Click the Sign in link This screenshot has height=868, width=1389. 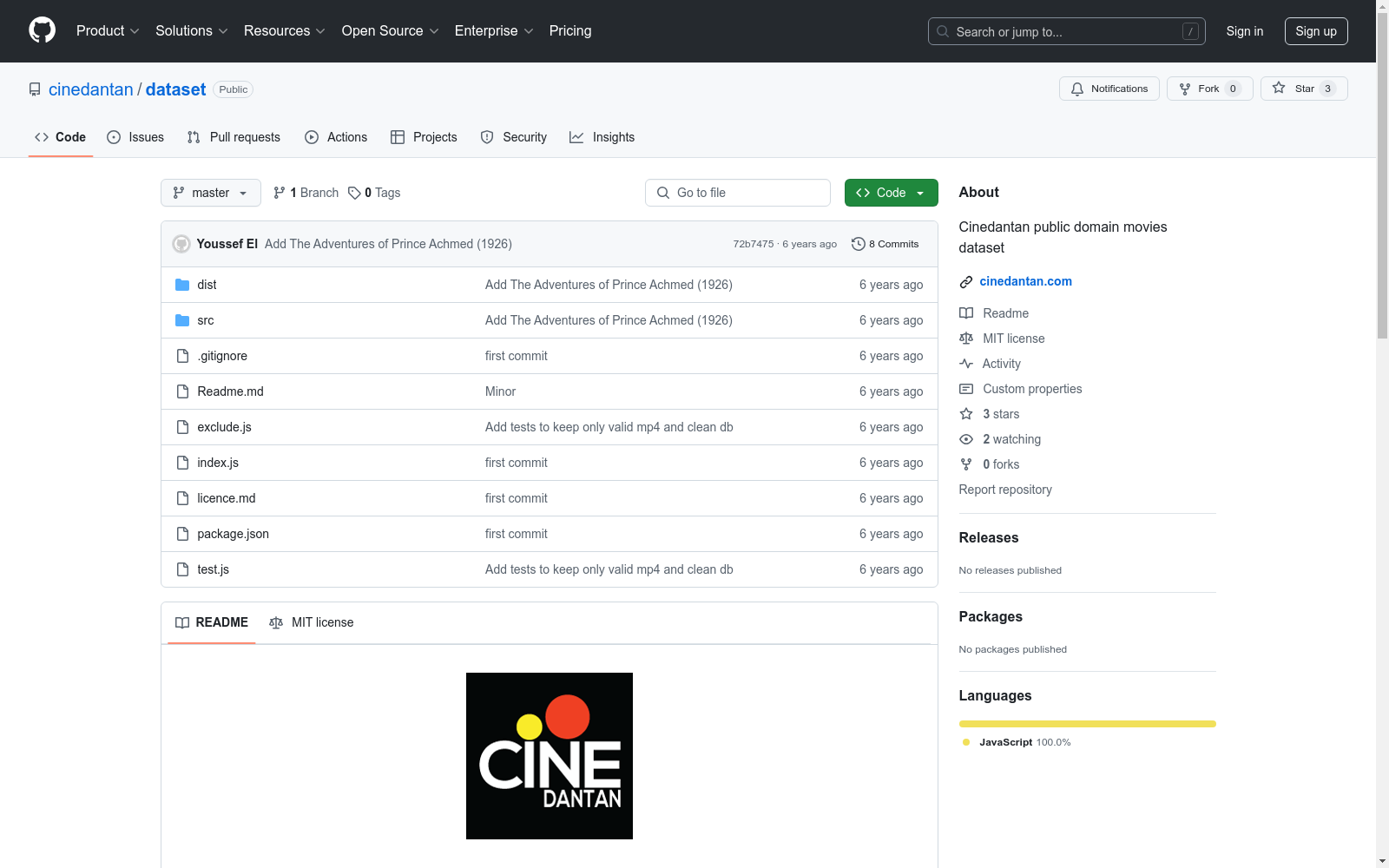[1245, 31]
